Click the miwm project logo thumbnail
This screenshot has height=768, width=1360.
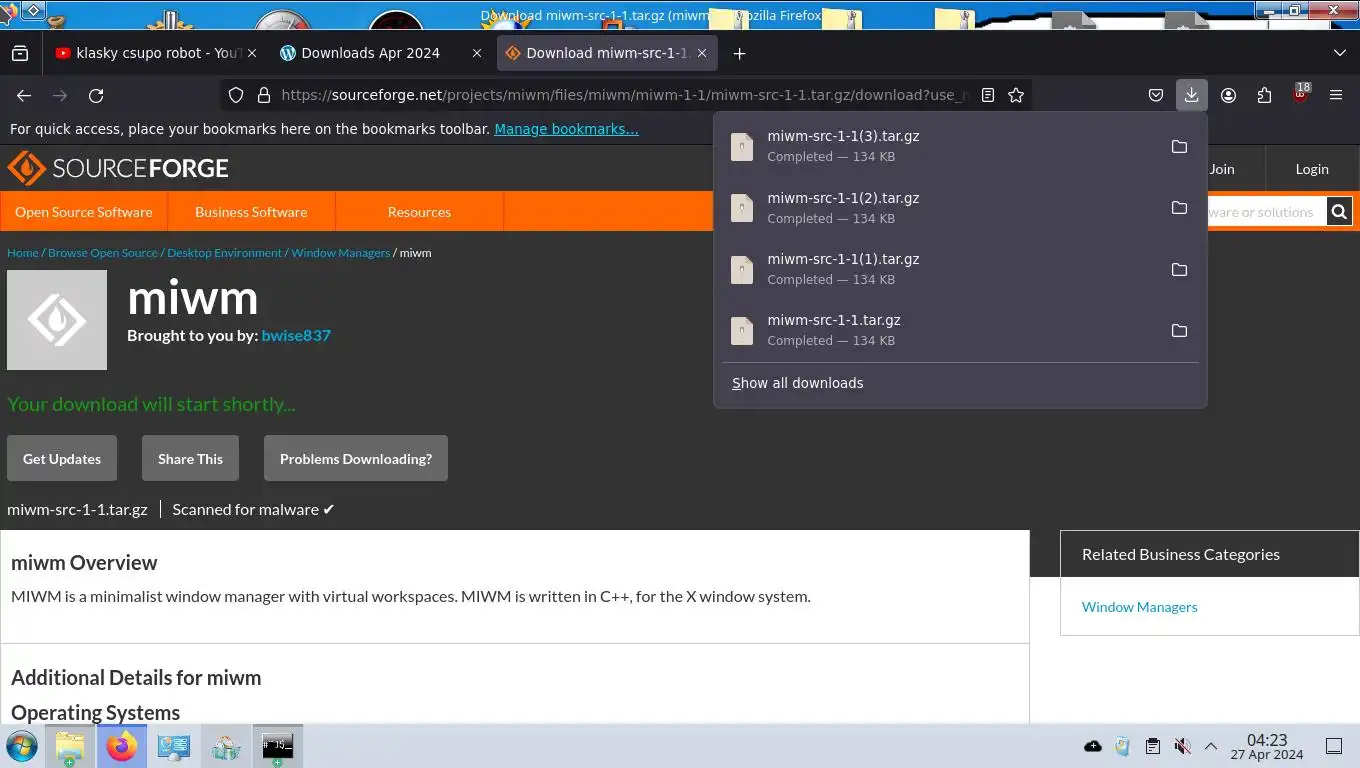57,320
